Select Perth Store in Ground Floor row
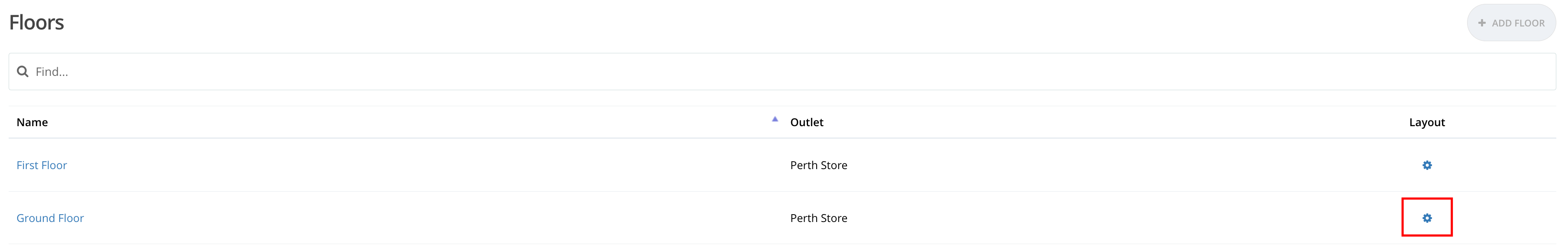The image size is (1568, 248). [818, 218]
